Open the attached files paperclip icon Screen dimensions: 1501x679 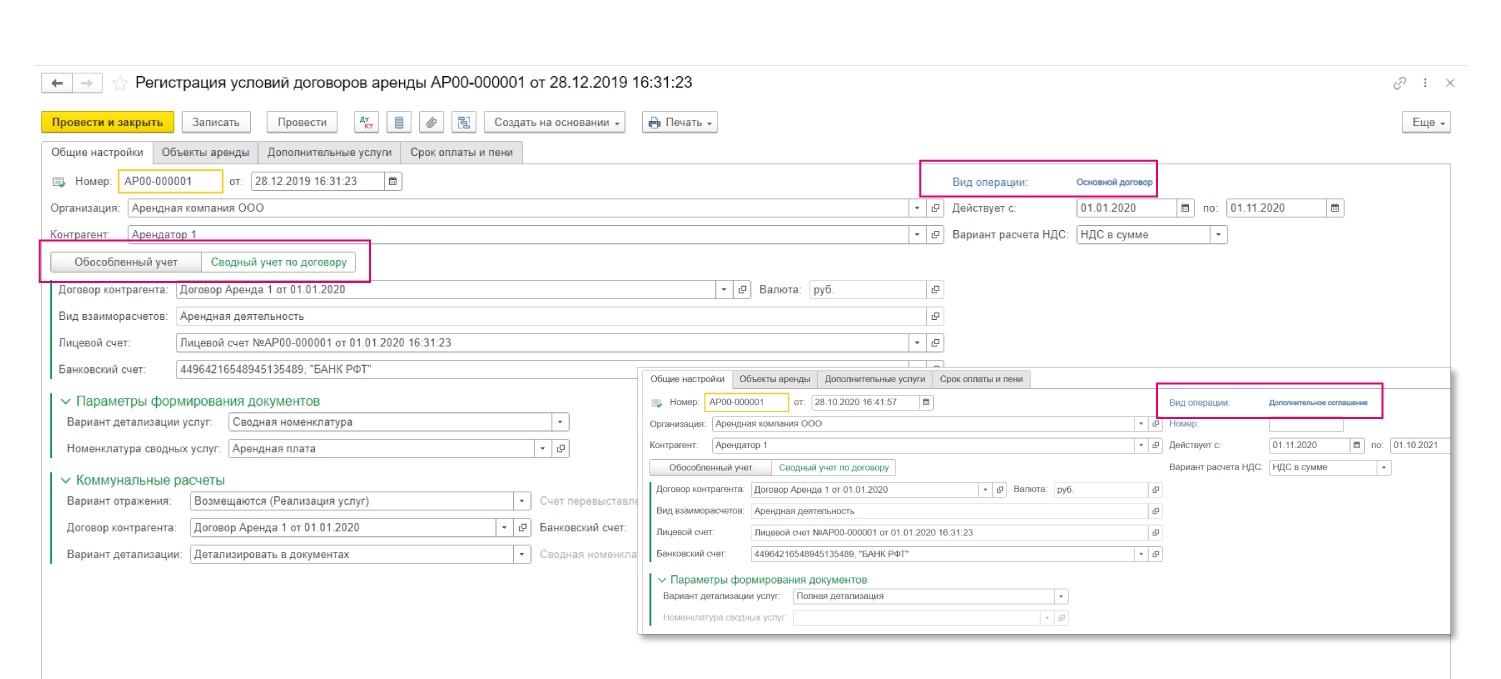point(431,122)
